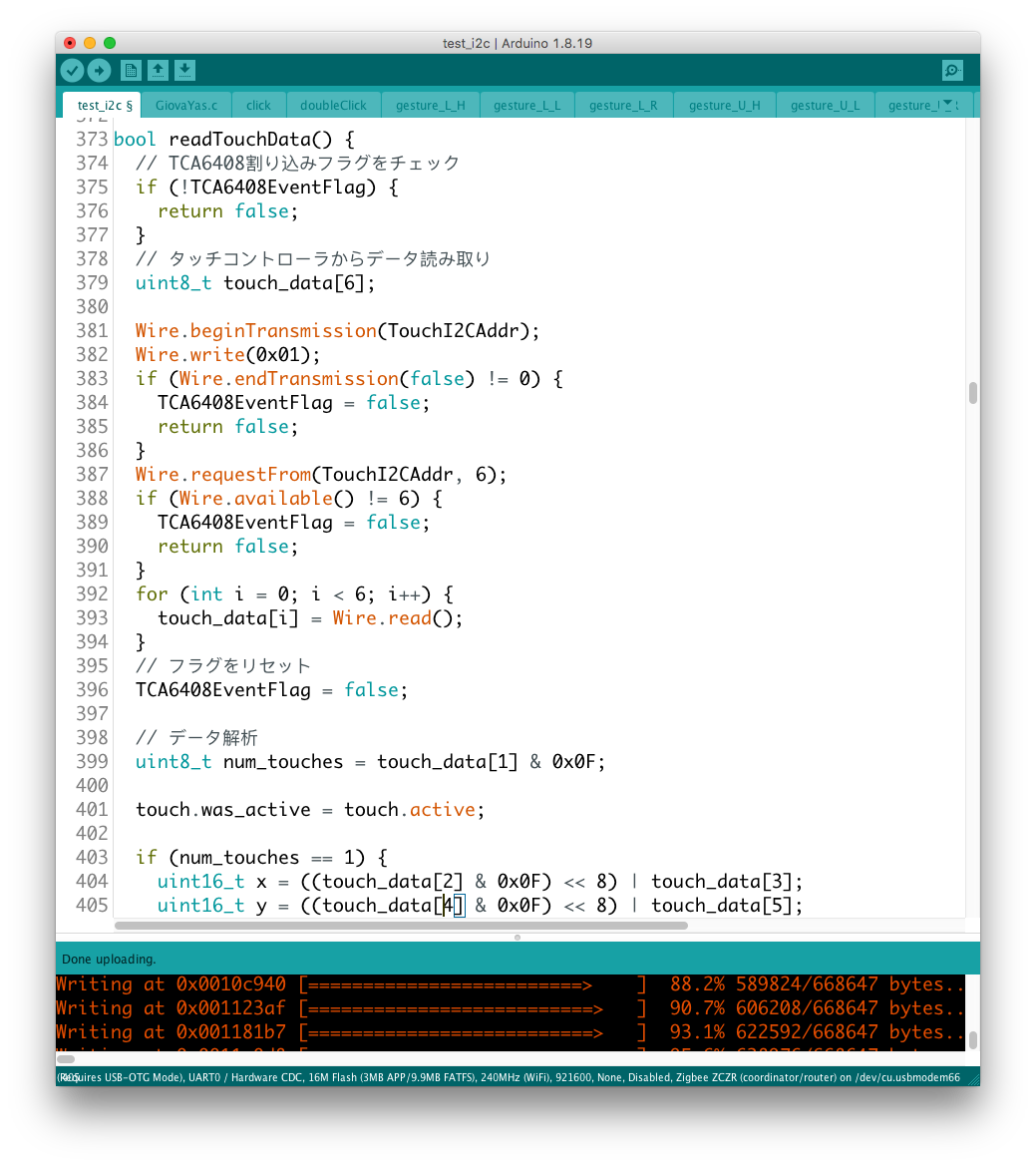Image resolution: width=1036 pixels, height=1166 pixels.
Task: Create a new sketch with New icon
Action: [131, 70]
